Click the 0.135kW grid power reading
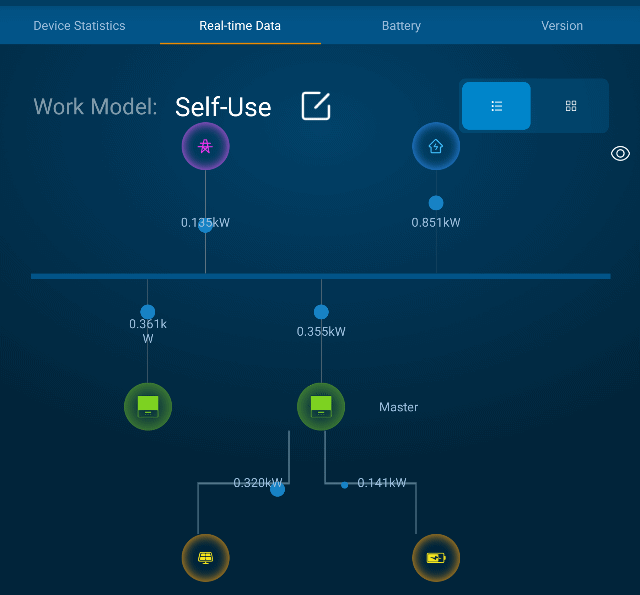Screen dimensions: 640x595 (x=205, y=223)
